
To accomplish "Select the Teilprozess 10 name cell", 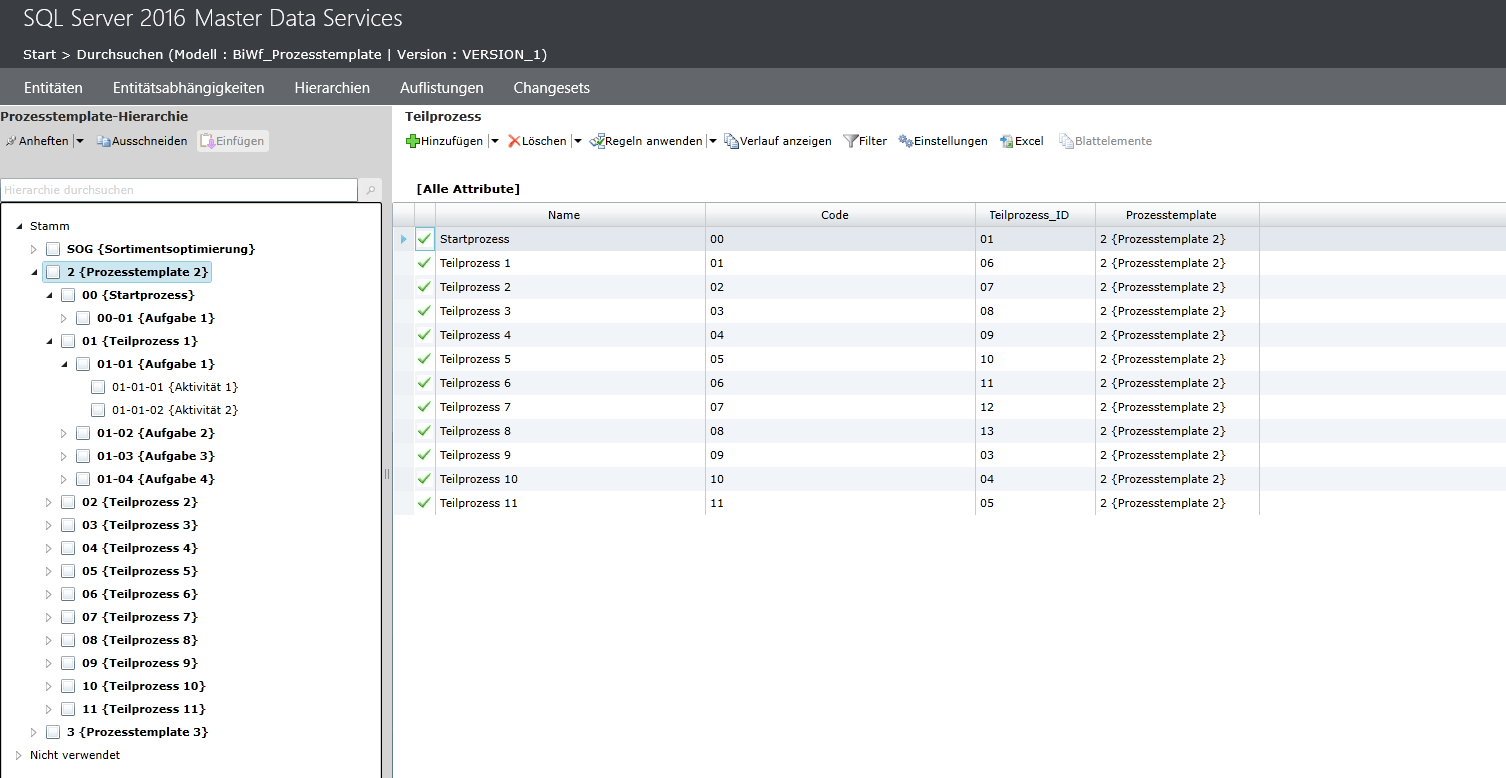I will (570, 479).
